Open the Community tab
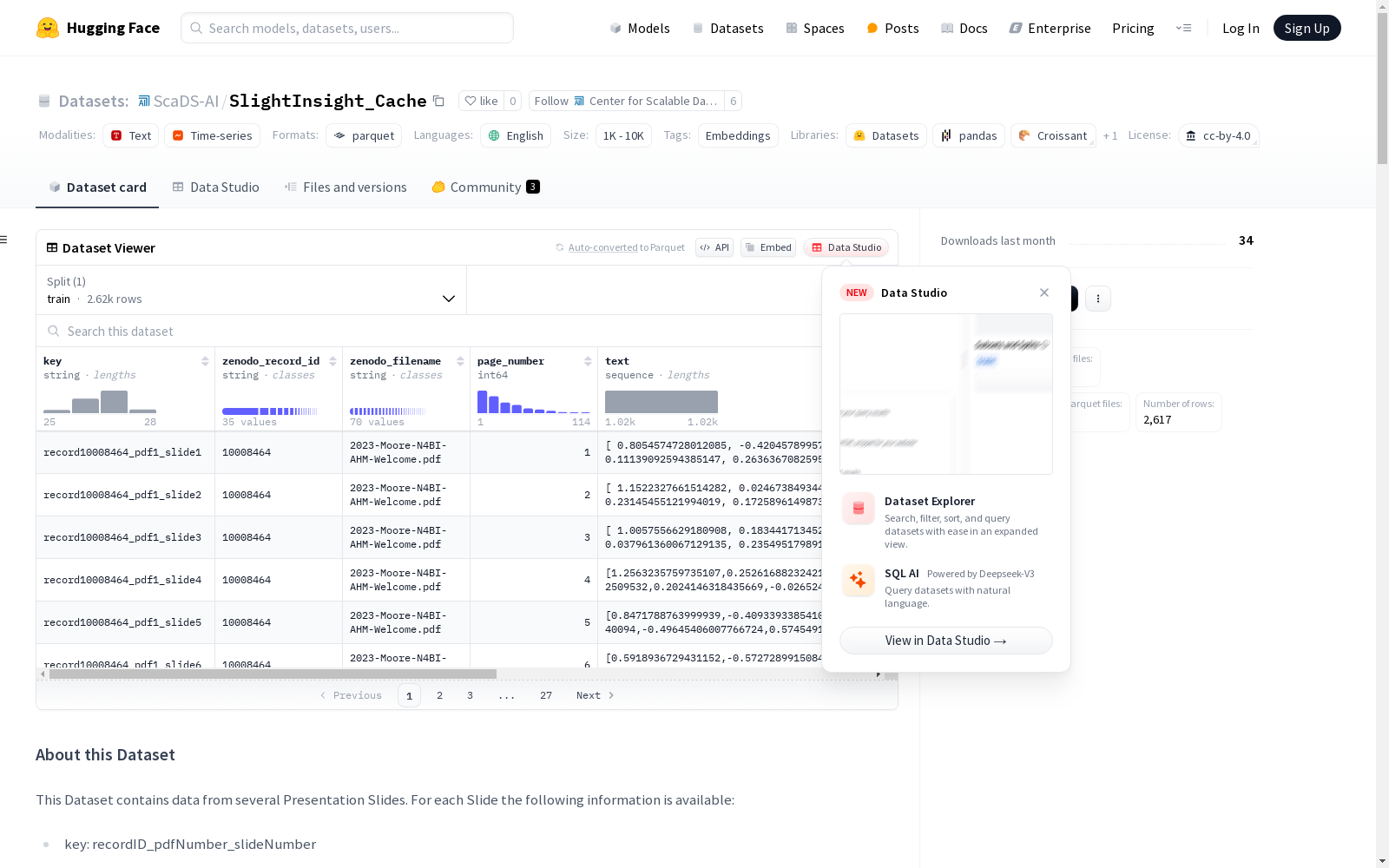Image resolution: width=1389 pixels, height=868 pixels. tap(486, 187)
